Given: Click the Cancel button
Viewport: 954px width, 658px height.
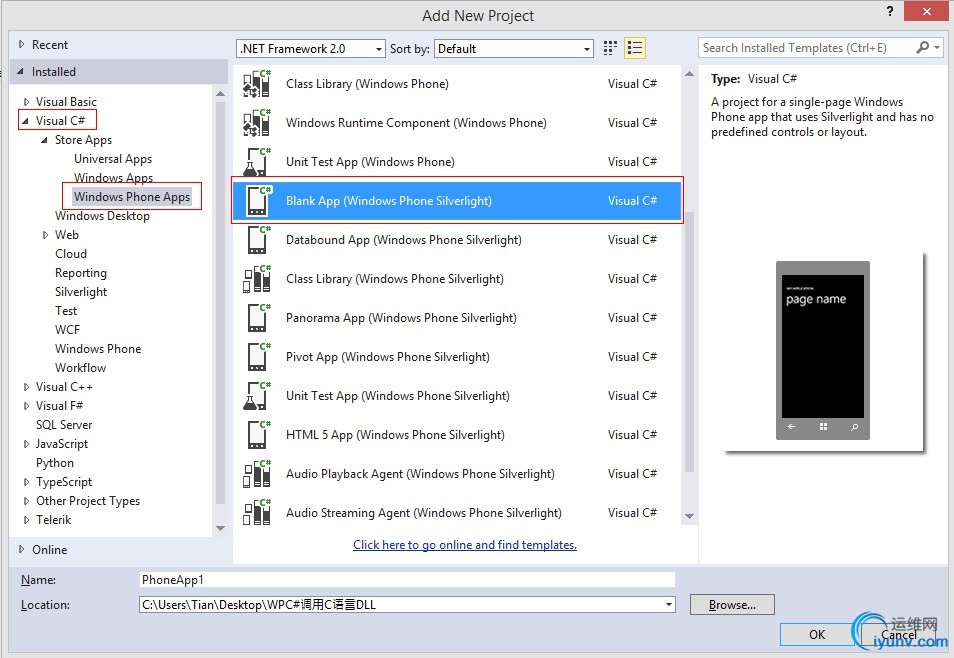Looking at the screenshot, I should pyautogui.click(x=899, y=634).
